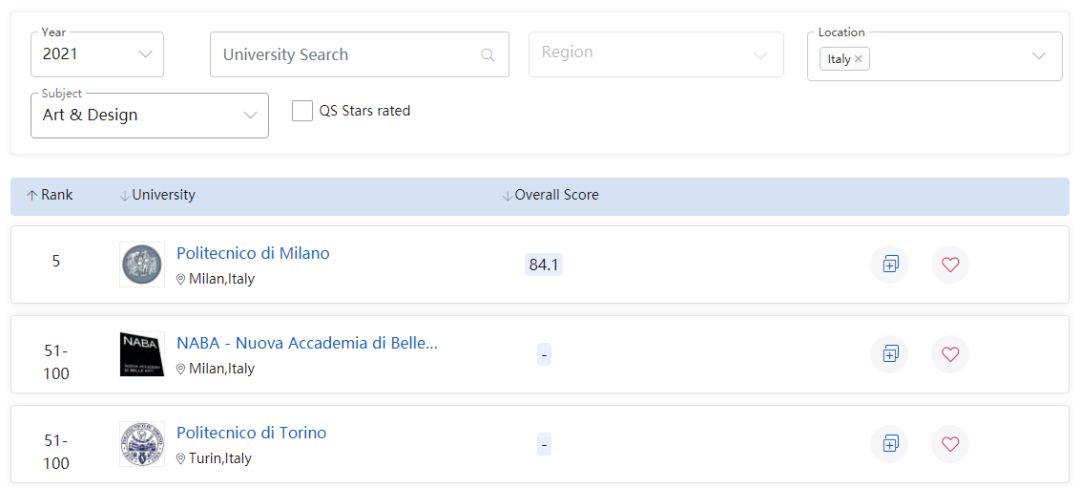The width and height of the screenshot is (1080, 488).
Task: Sort by Overall Score column
Action: click(x=550, y=195)
